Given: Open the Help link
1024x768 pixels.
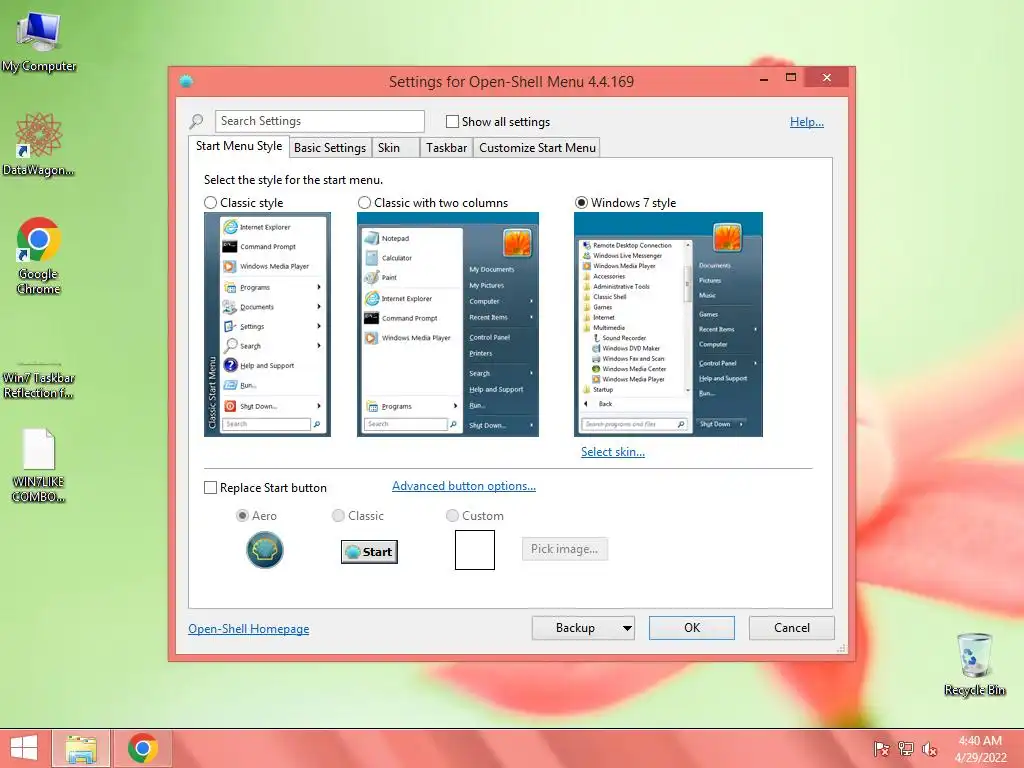Looking at the screenshot, I should point(807,122).
